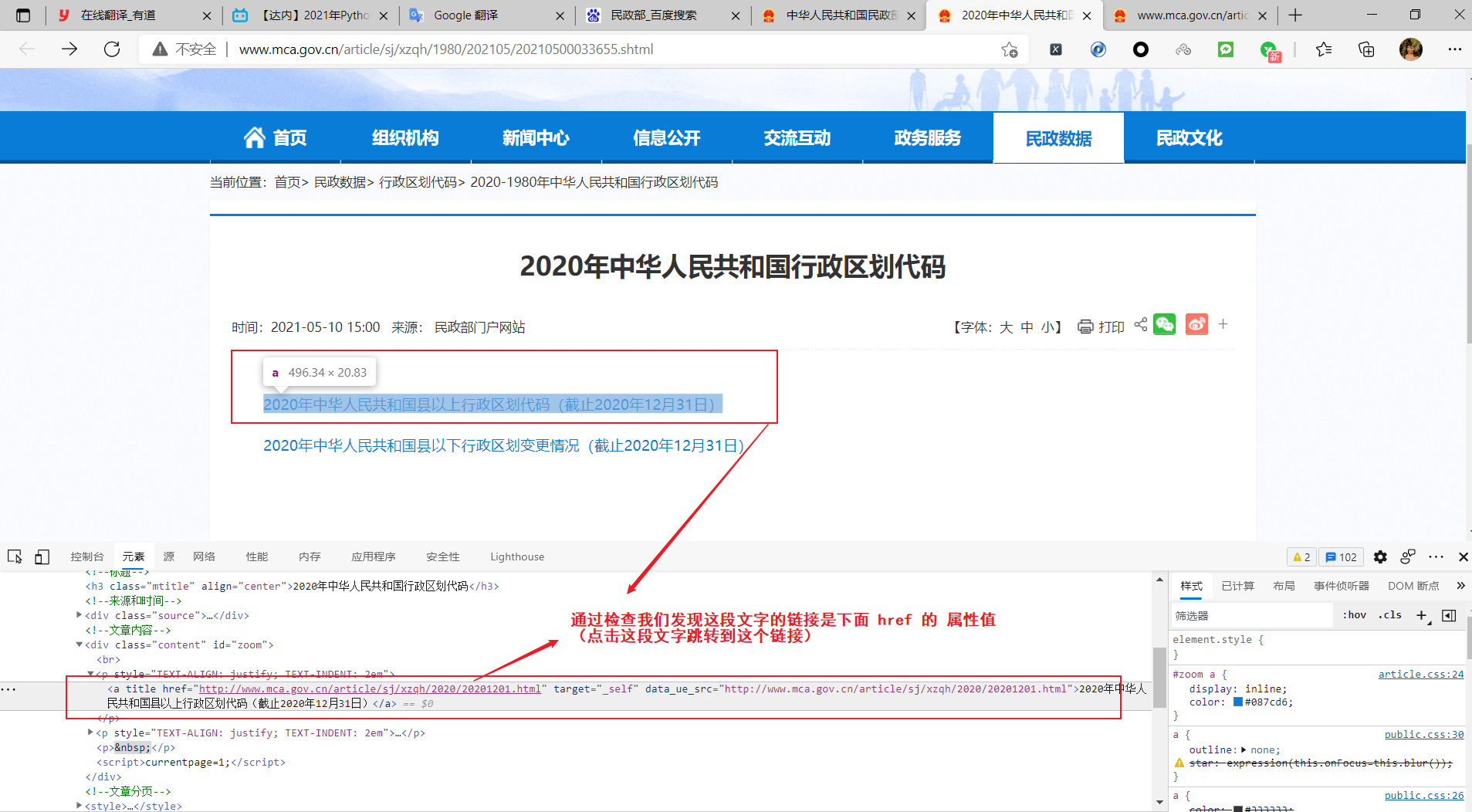Open the DevTools customize feedback icon

1408,557
